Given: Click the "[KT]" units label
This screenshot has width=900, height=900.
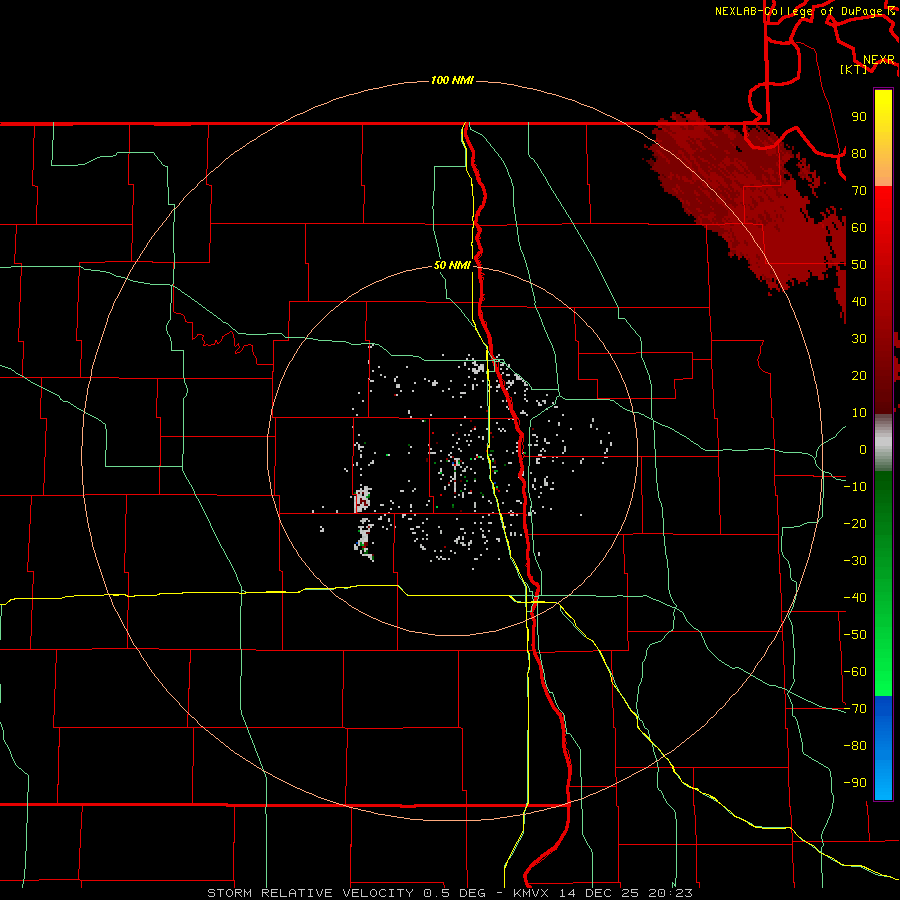Looking at the screenshot, I should (x=854, y=69).
